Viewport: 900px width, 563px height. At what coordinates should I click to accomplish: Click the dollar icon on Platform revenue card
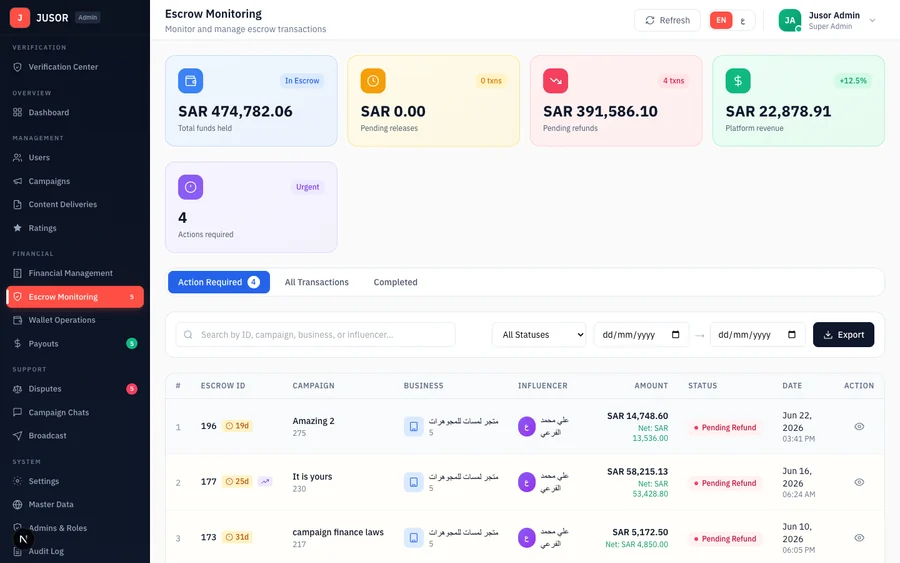[x=738, y=81]
